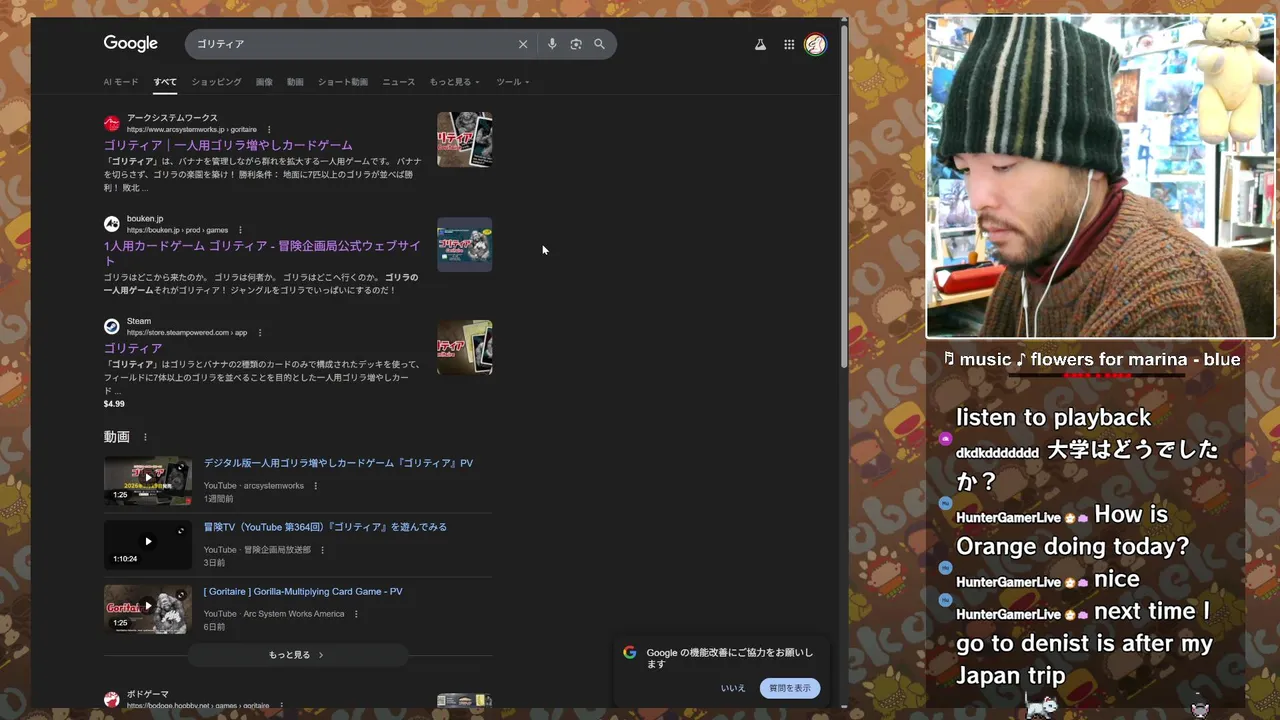This screenshot has width=1280, height=720.
Task: Open Search Labs flask icon
Action: pos(760,44)
